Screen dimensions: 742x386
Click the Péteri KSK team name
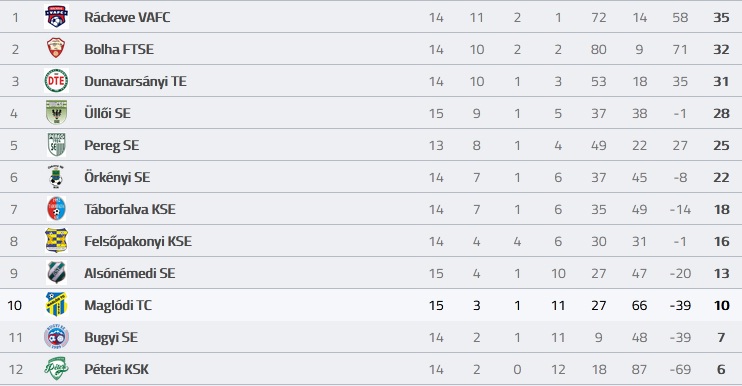click(116, 369)
